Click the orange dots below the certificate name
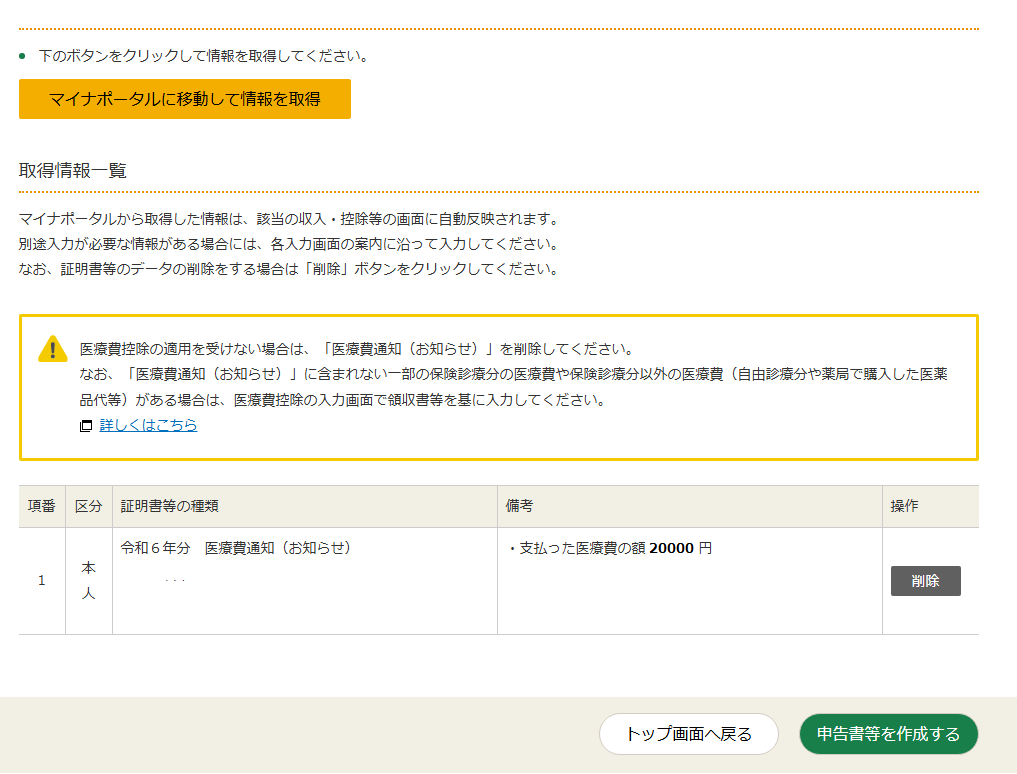Screen dimensions: 1017x774 175,581
